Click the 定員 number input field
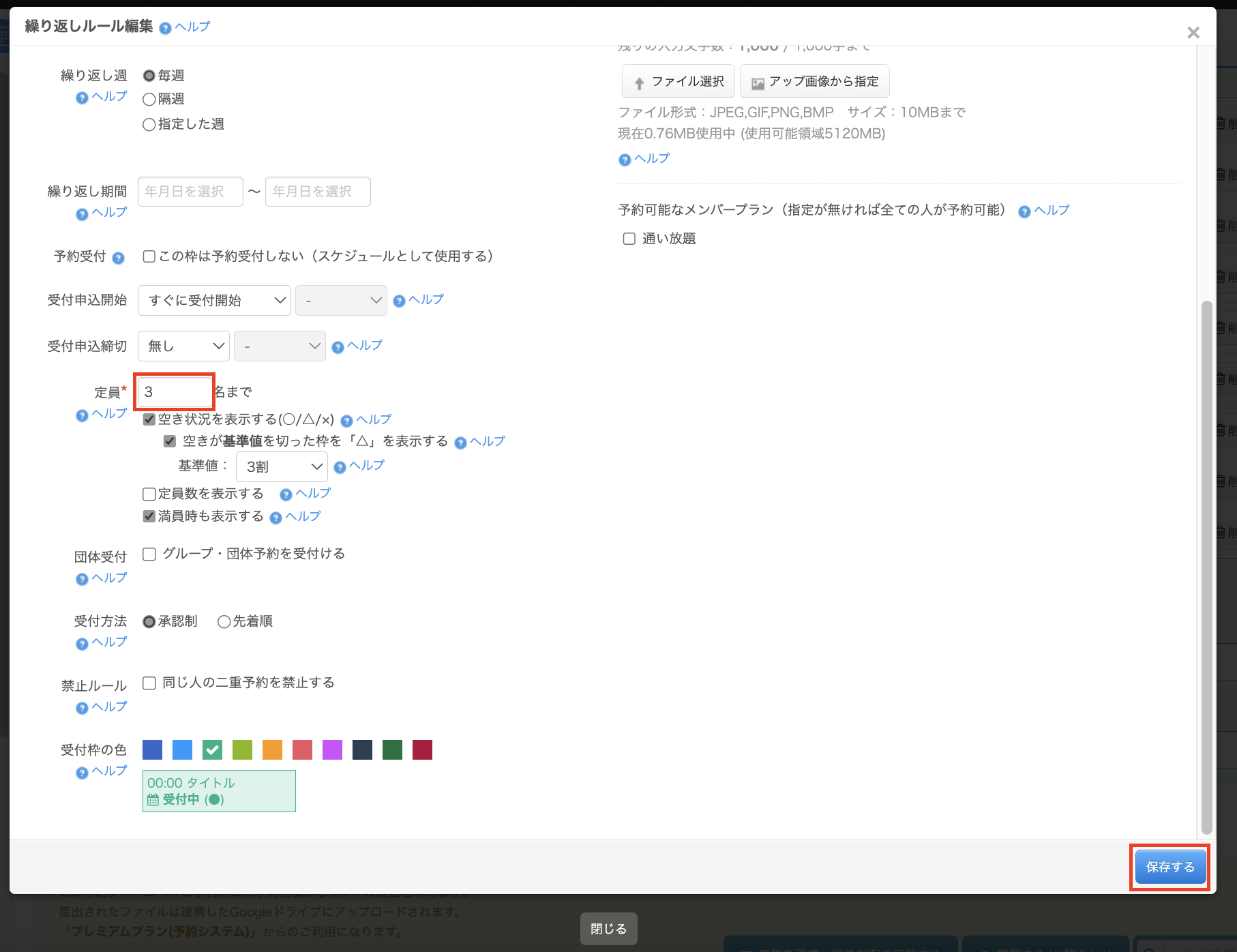 pos(175,392)
